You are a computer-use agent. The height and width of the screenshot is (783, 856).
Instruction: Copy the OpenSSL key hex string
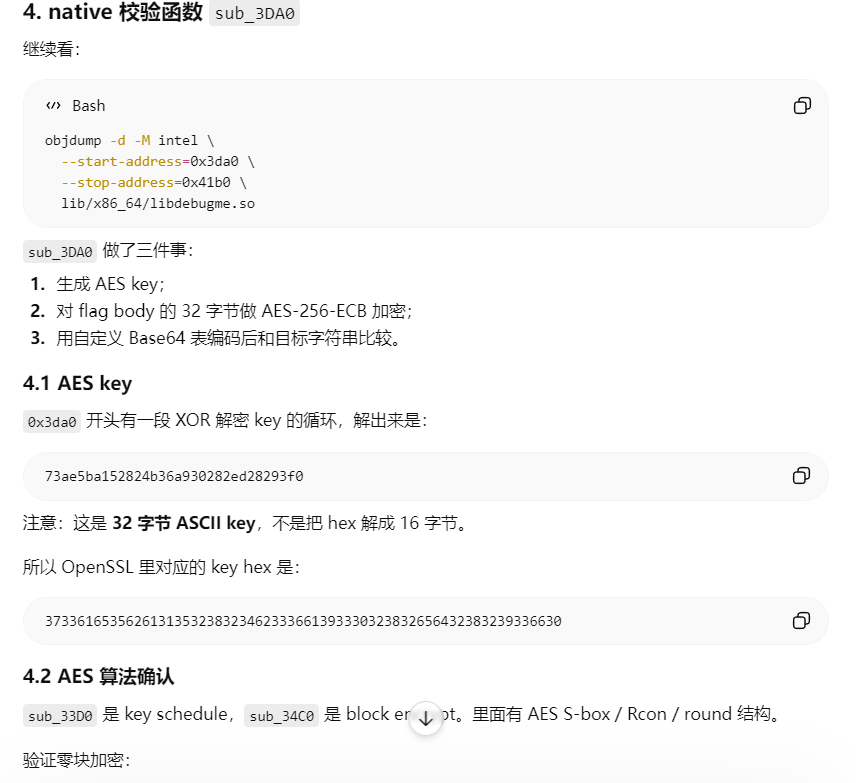pos(801,621)
